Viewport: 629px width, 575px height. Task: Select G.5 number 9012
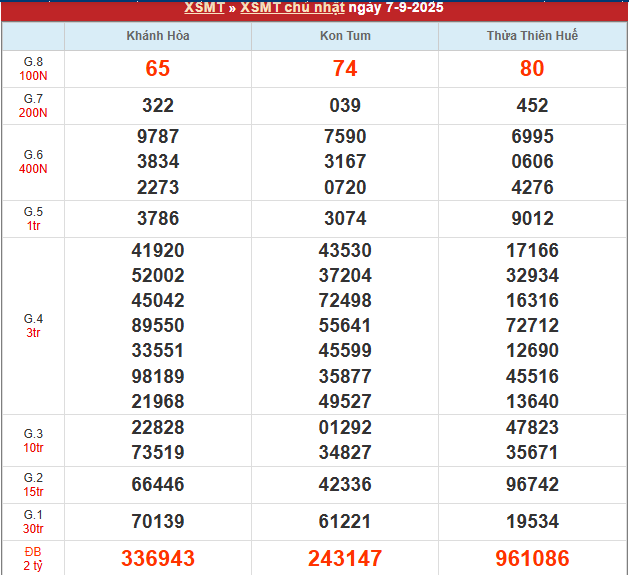click(x=532, y=219)
